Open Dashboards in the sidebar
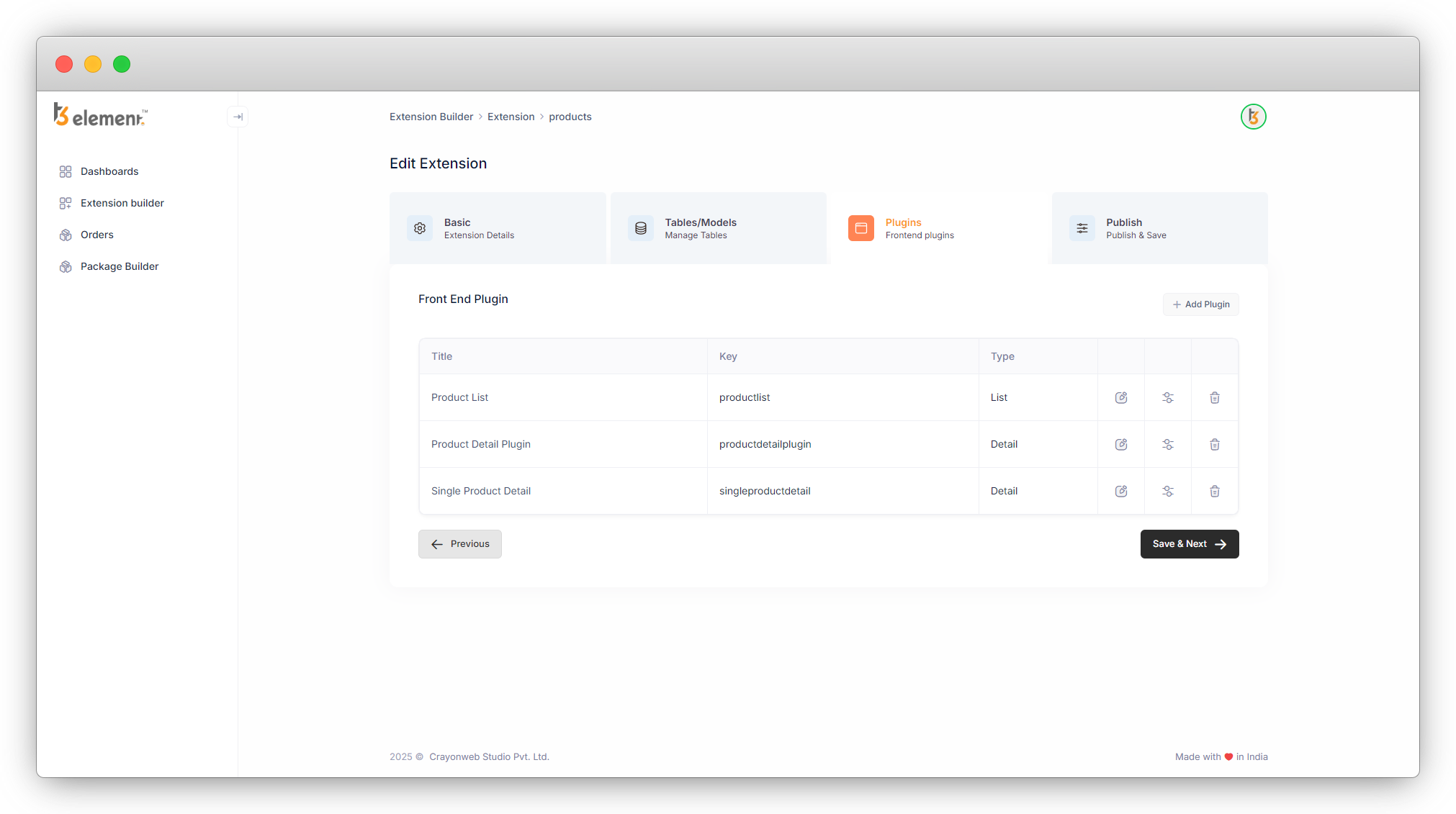 (x=109, y=171)
